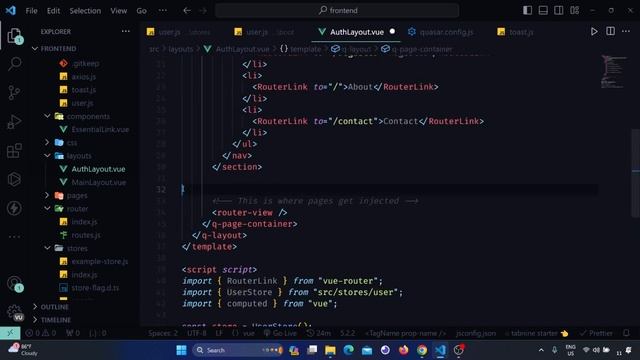Navigate back using the title bar arrow
This screenshot has height=360, width=640.
pyautogui.click(x=187, y=11)
